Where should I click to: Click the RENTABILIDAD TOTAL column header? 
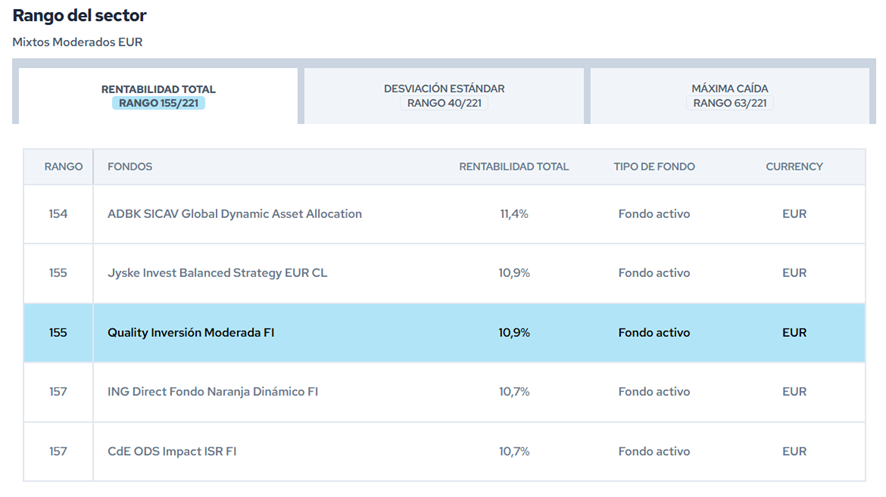pyautogui.click(x=514, y=167)
